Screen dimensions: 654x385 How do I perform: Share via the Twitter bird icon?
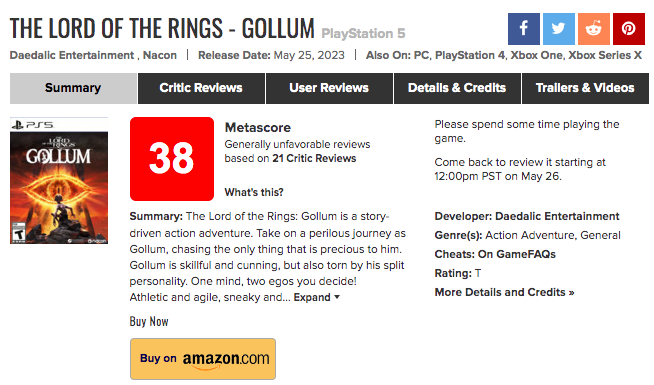[559, 29]
